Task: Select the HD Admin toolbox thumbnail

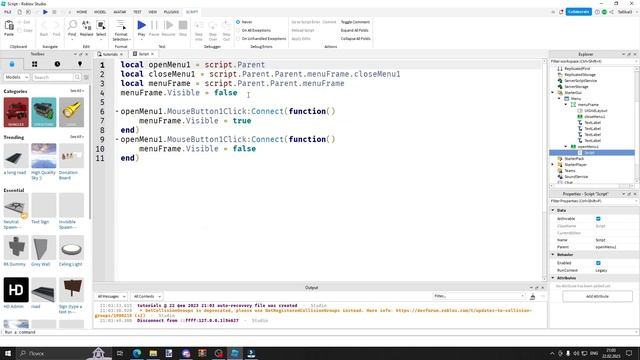Action: (16, 290)
